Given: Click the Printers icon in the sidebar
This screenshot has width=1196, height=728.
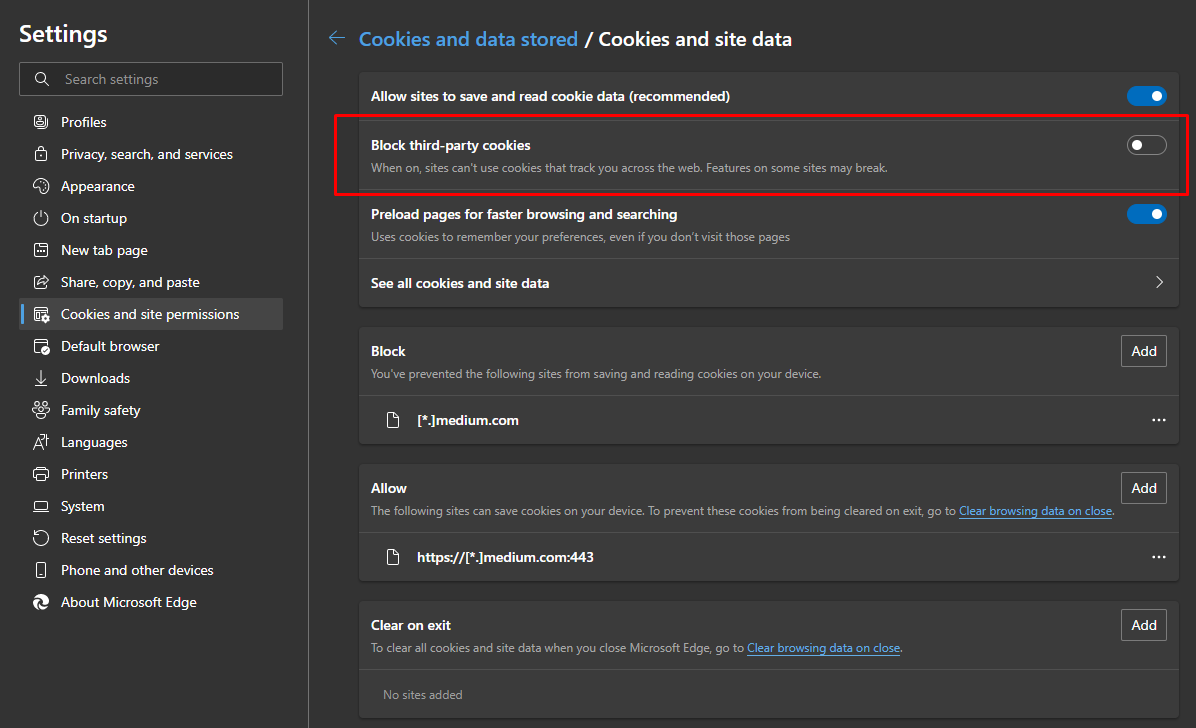Looking at the screenshot, I should [x=41, y=474].
